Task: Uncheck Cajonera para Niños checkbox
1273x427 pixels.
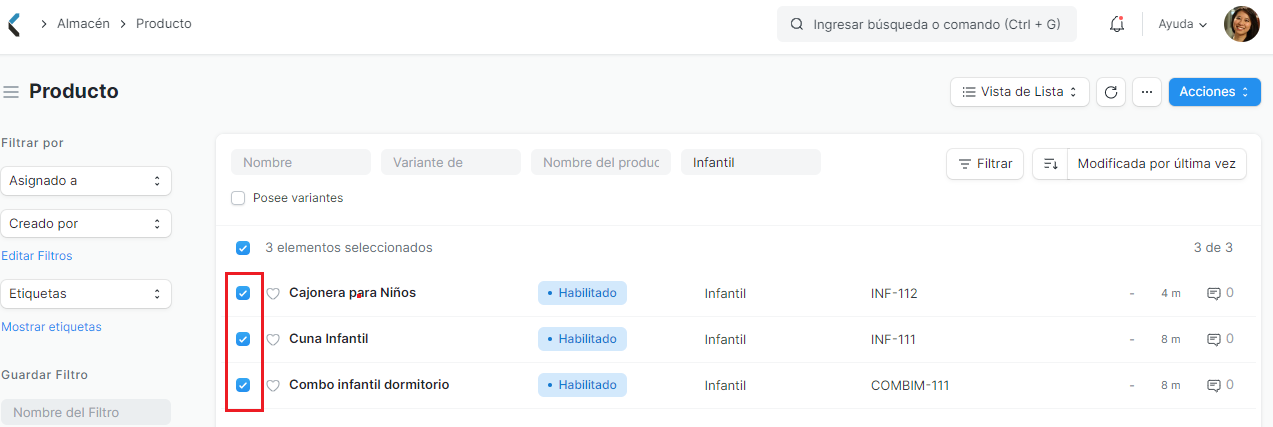Action: (243, 293)
